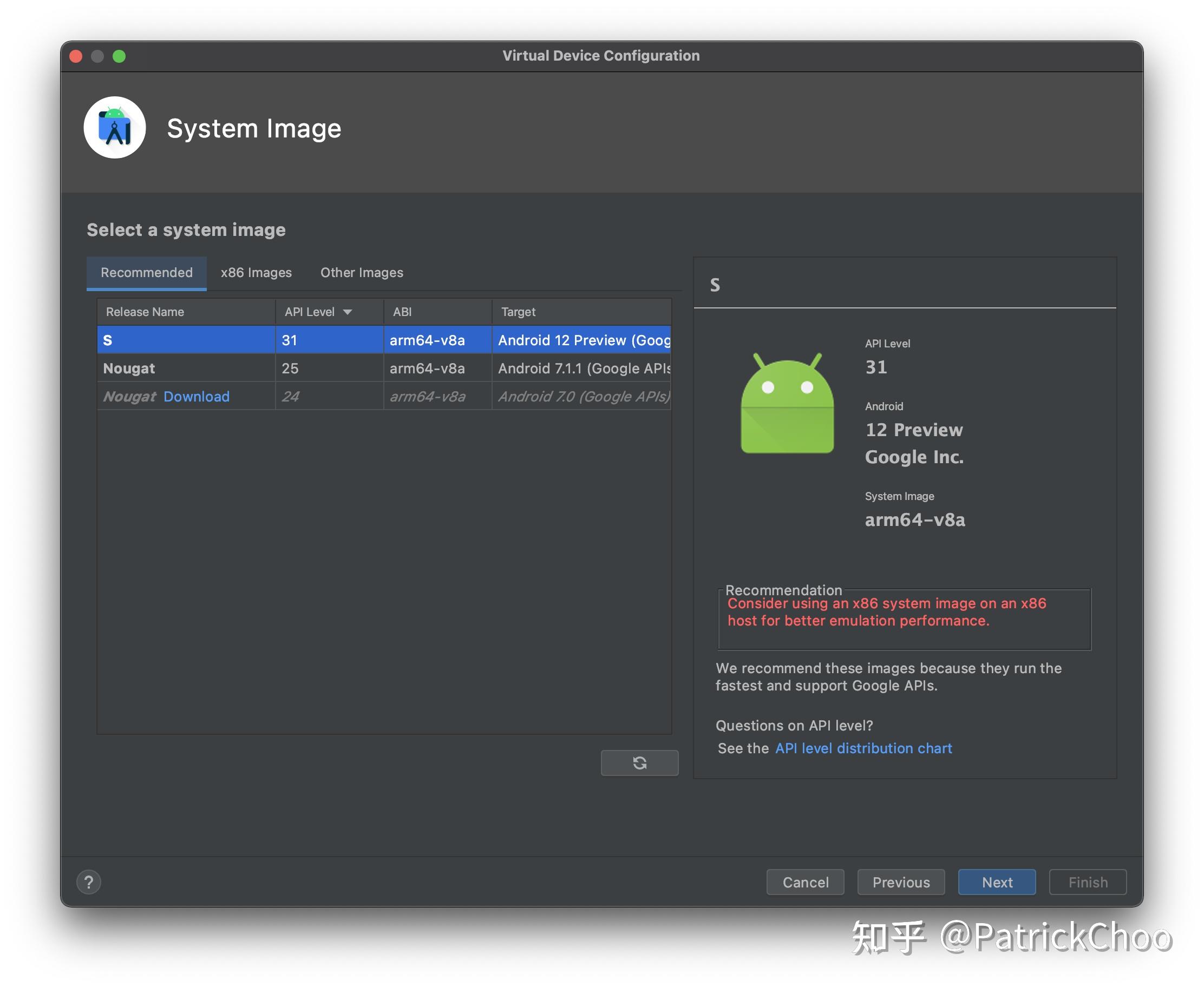Download the Nougat API 24 image
Screen dimensions: 1204x987
[x=196, y=396]
